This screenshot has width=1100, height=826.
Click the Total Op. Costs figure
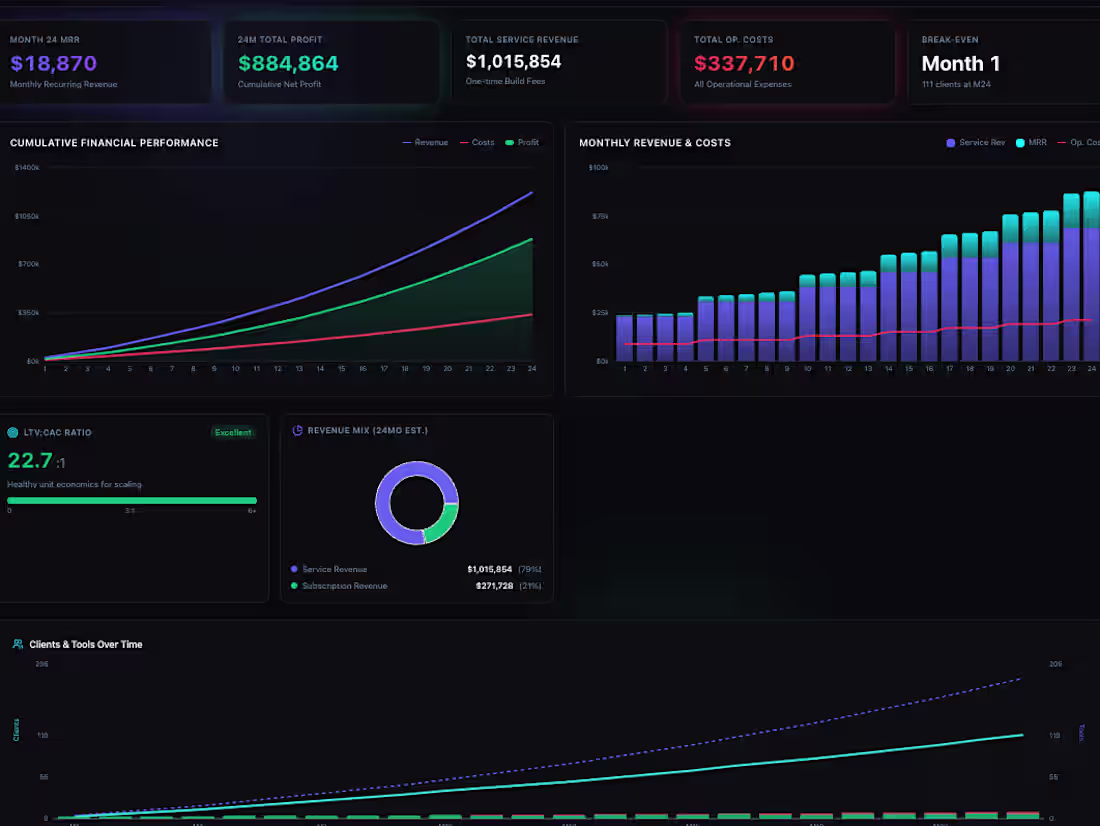coord(744,61)
